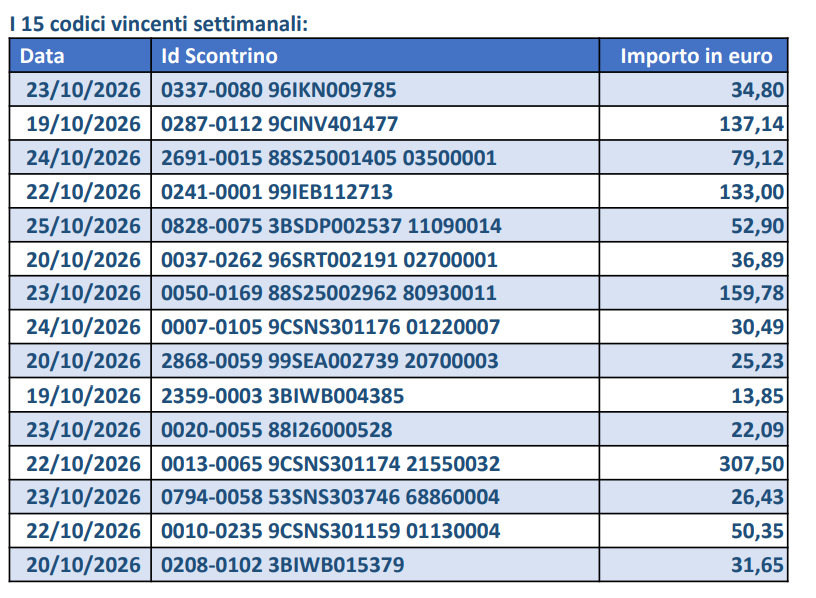Click amount 307,50 cell
816x598 pixels.
pos(694,464)
